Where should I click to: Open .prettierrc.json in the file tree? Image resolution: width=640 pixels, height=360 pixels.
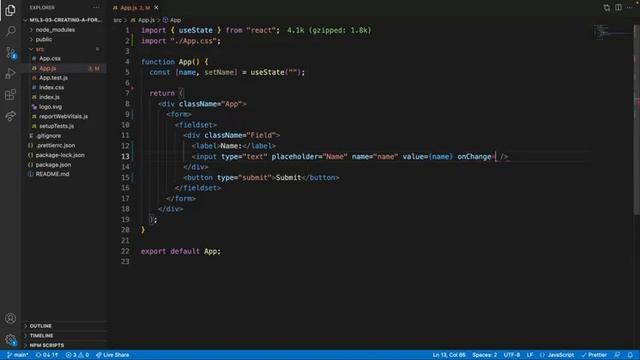(x=64, y=145)
